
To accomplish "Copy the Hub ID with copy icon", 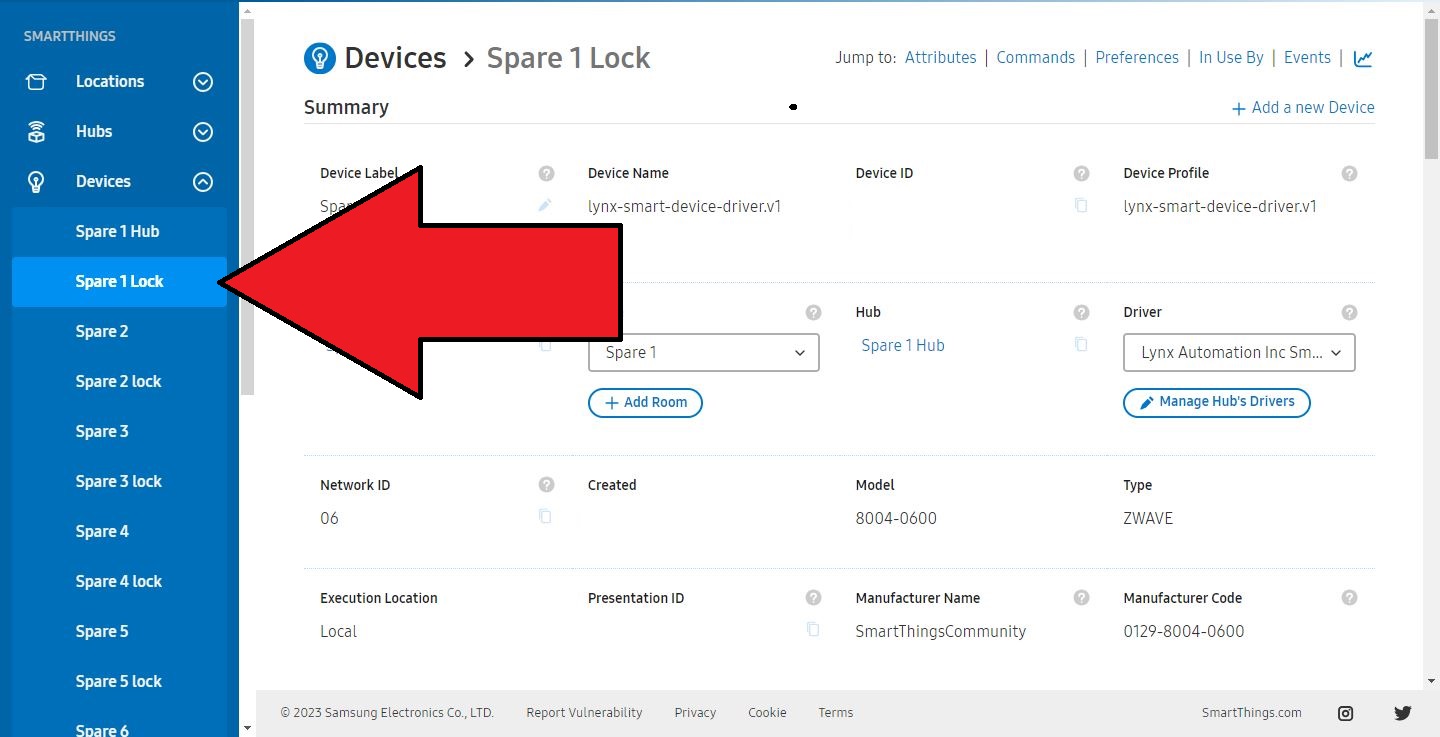I will point(1081,344).
